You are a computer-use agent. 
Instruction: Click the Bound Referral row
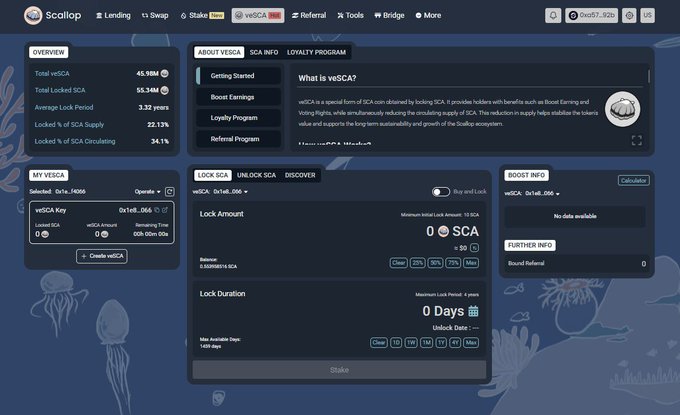[x=577, y=264]
